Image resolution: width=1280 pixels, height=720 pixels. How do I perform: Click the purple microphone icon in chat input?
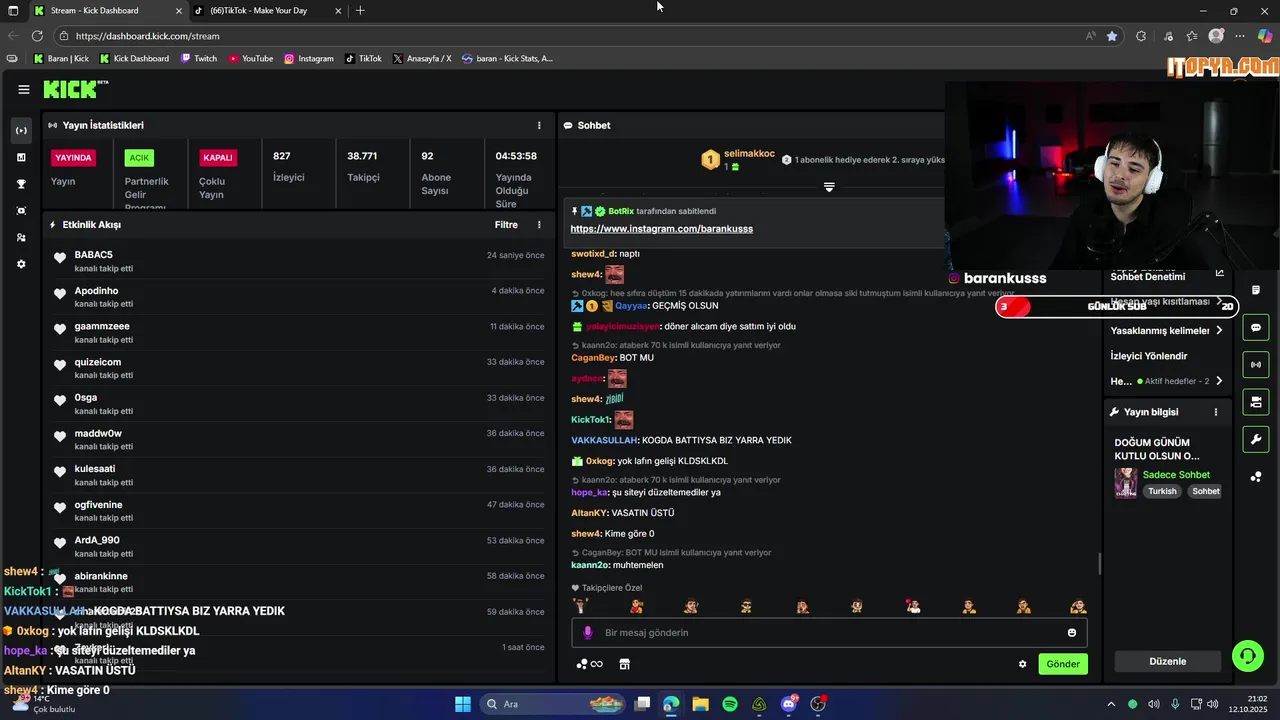(x=588, y=633)
